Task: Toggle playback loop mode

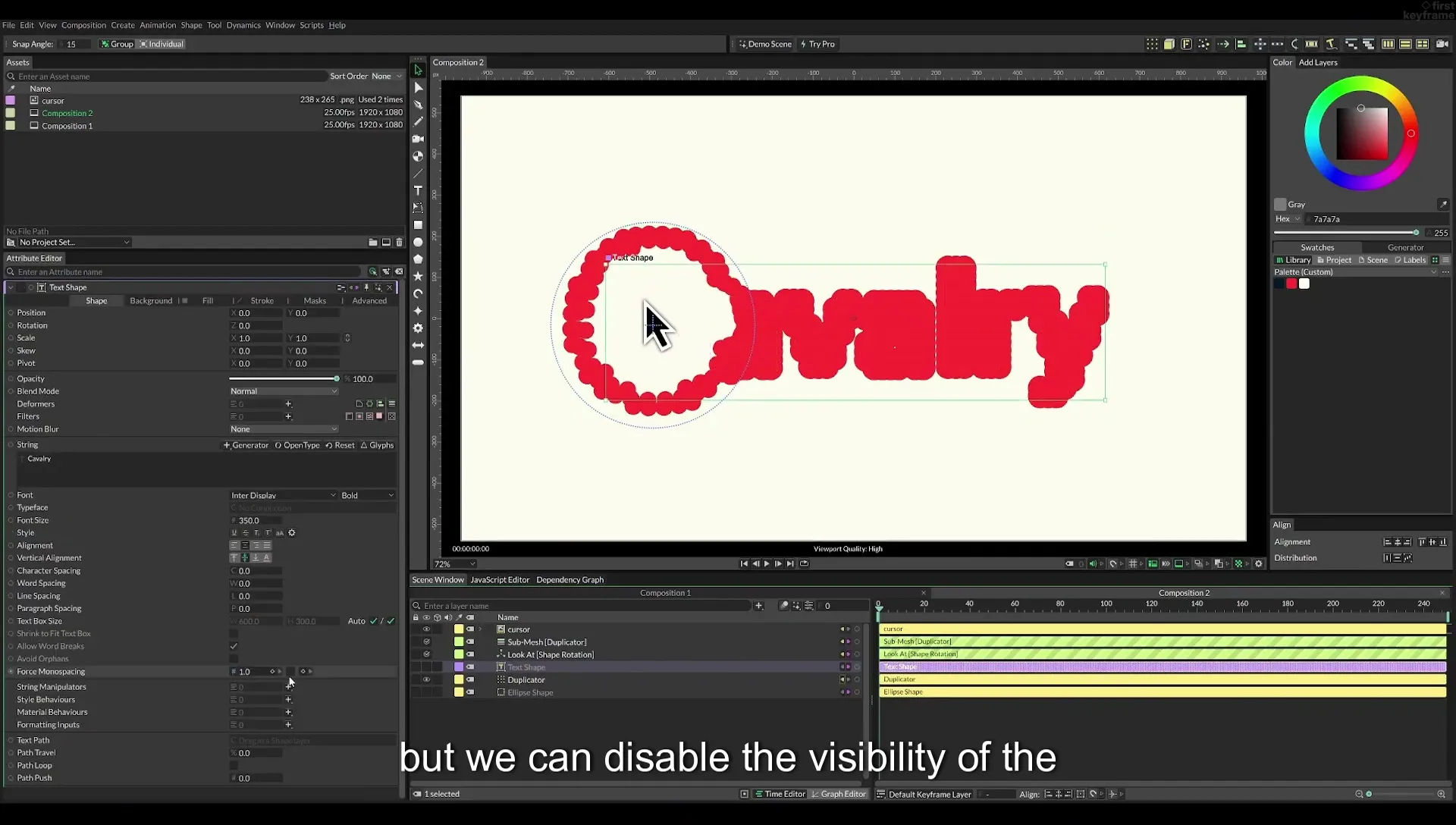Action: [x=805, y=563]
